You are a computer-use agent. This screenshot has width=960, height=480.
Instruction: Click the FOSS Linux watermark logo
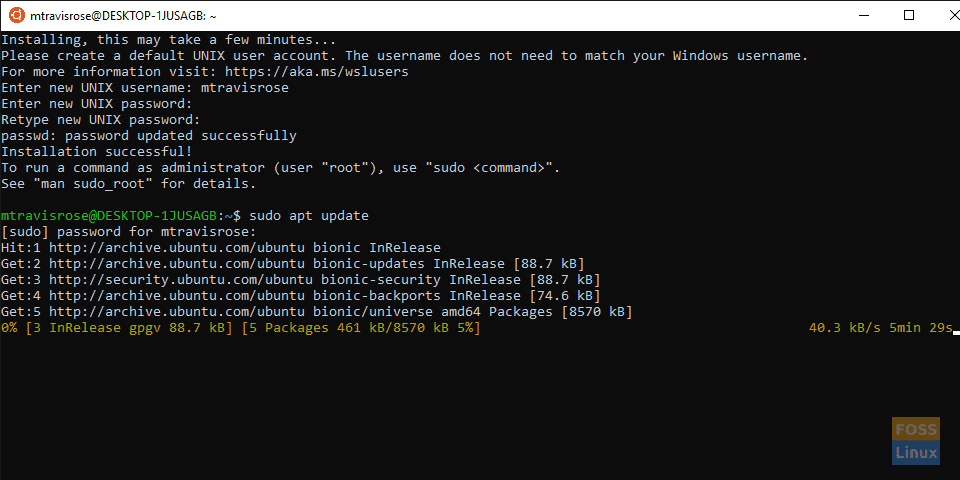click(x=915, y=441)
